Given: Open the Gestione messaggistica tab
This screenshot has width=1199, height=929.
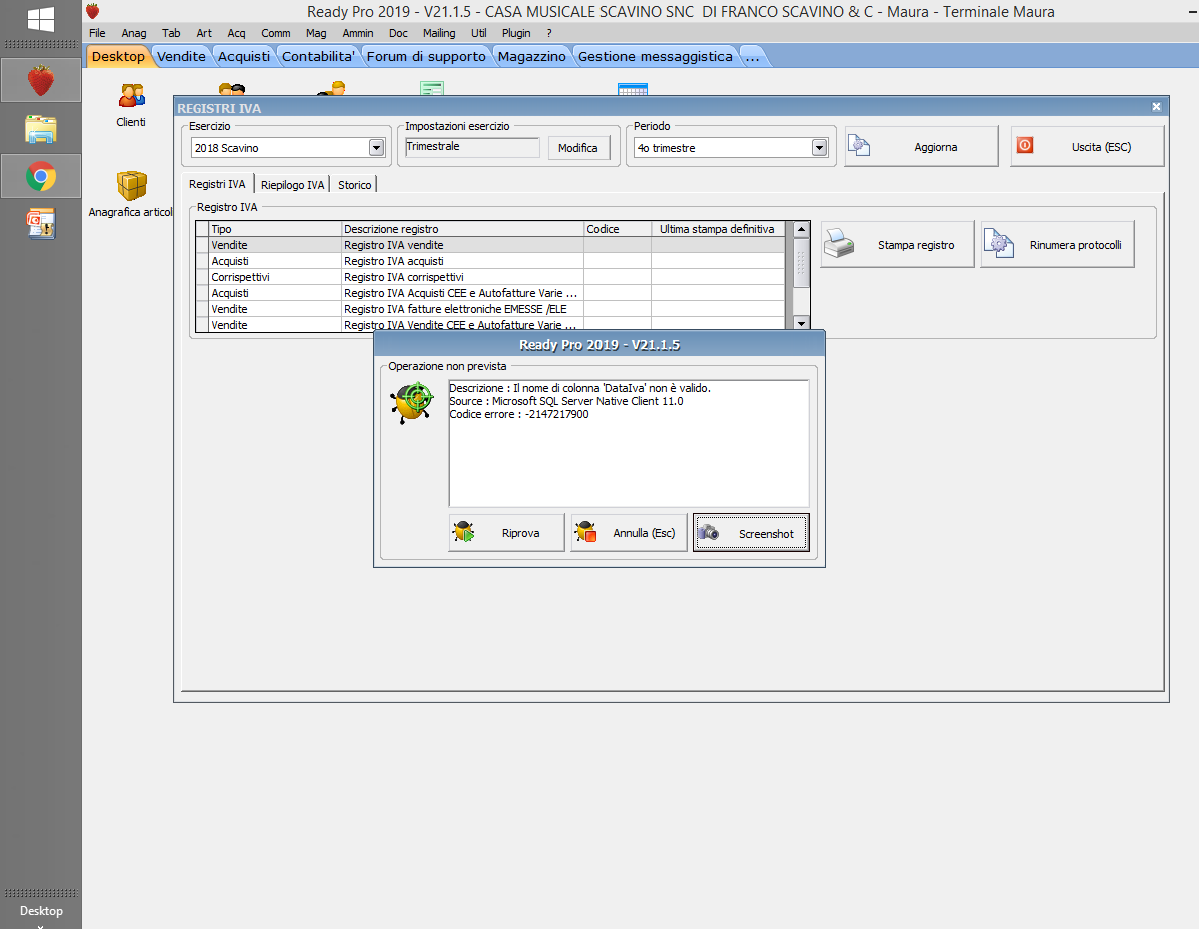Looking at the screenshot, I should [x=655, y=57].
